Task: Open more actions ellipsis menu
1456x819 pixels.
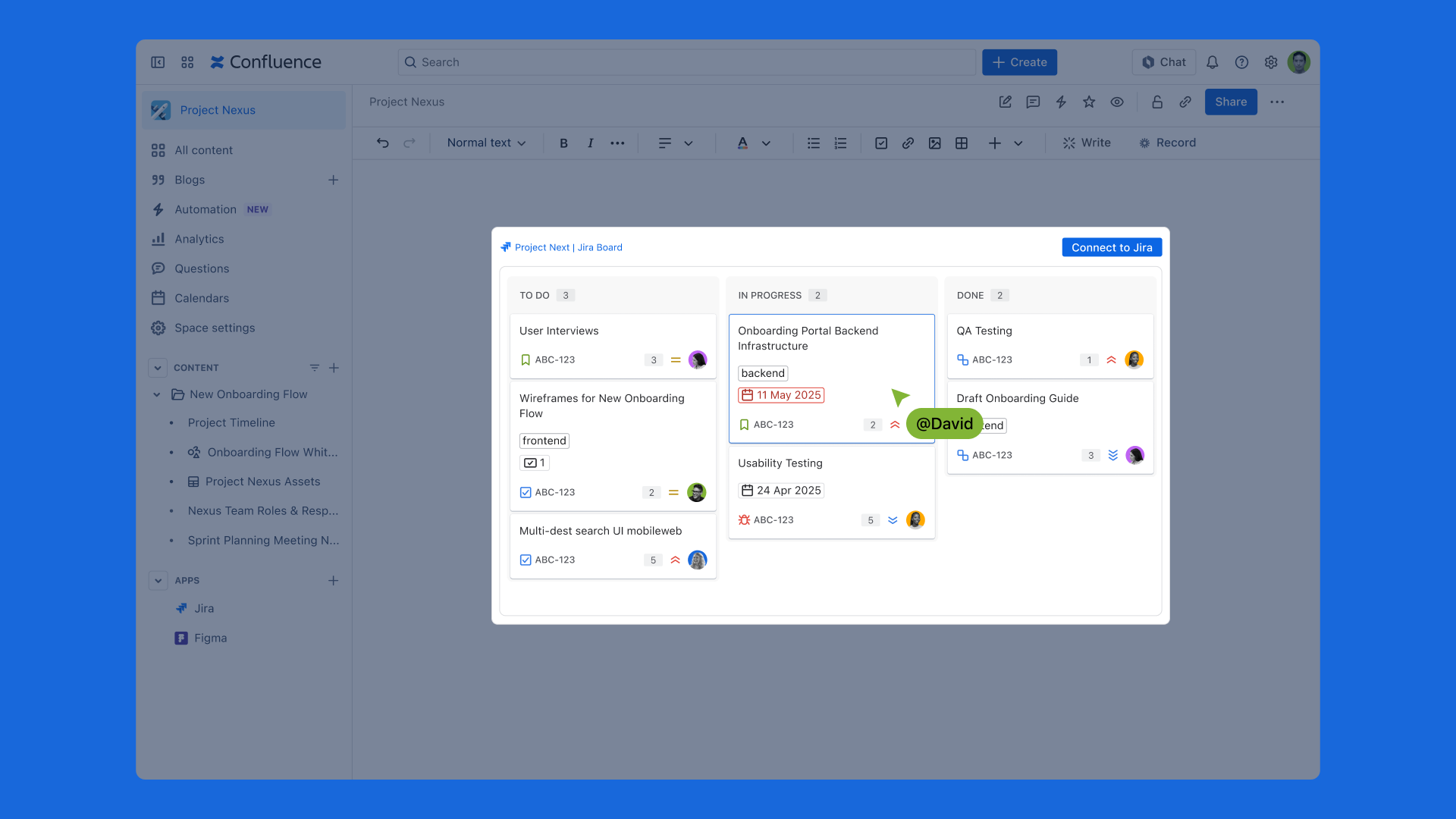Action: point(1277,102)
